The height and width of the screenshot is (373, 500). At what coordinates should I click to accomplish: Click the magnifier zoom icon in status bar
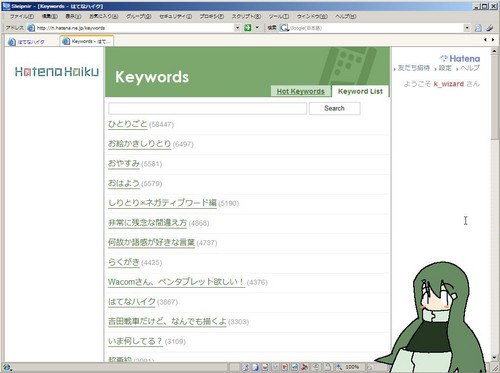339,367
